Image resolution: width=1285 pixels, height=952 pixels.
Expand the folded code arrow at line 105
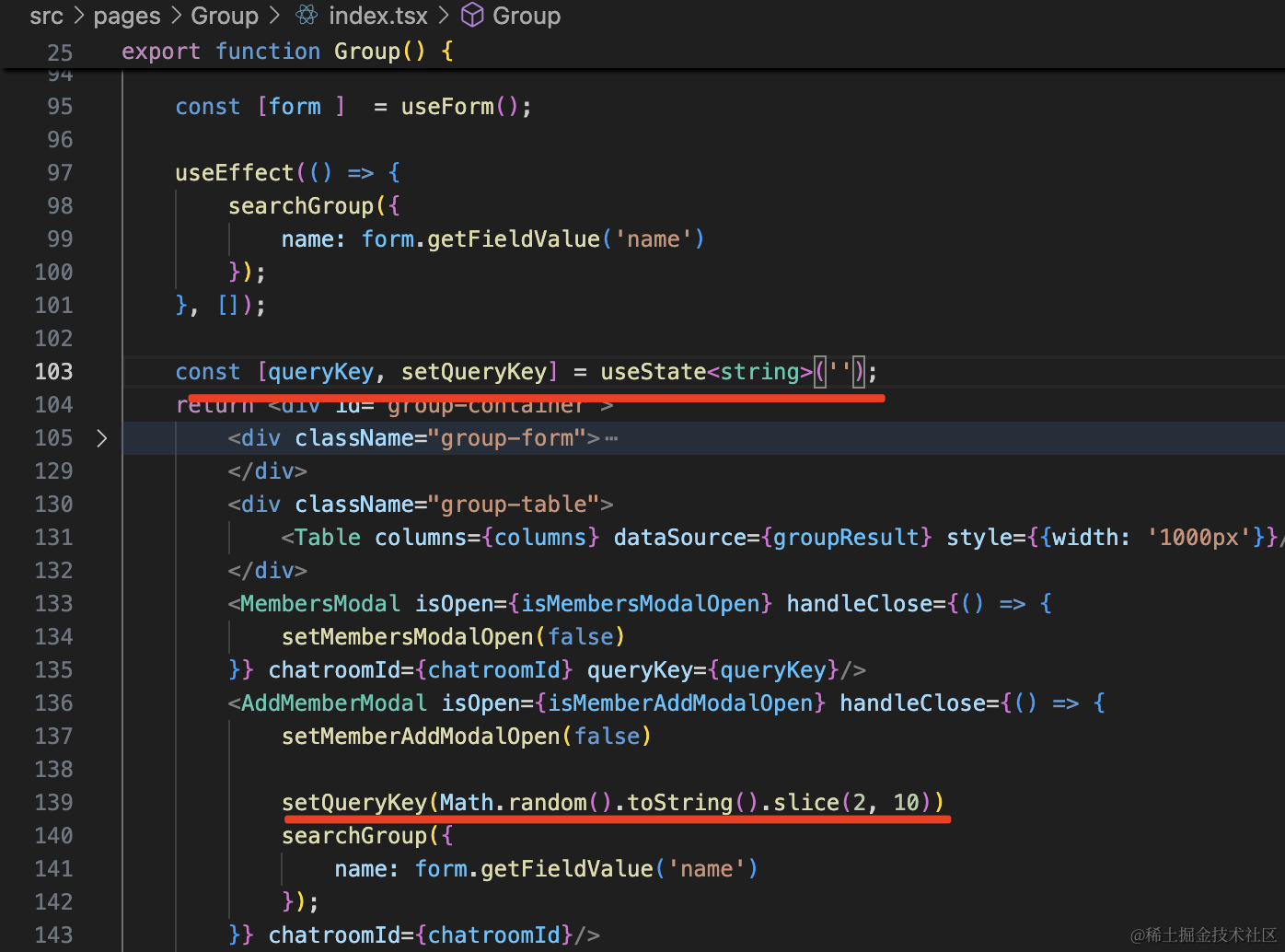coord(101,438)
